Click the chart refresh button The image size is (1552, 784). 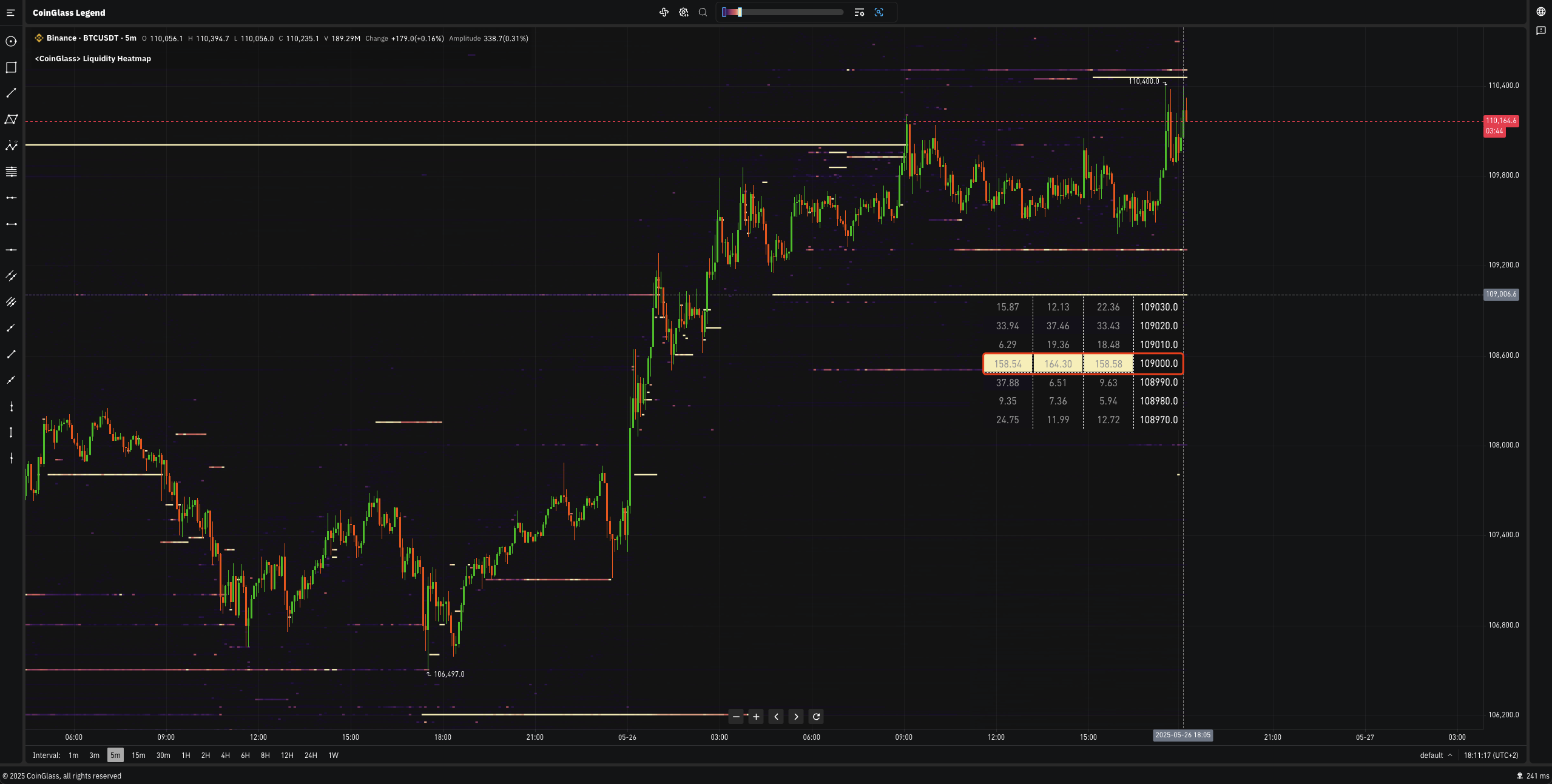tap(815, 716)
